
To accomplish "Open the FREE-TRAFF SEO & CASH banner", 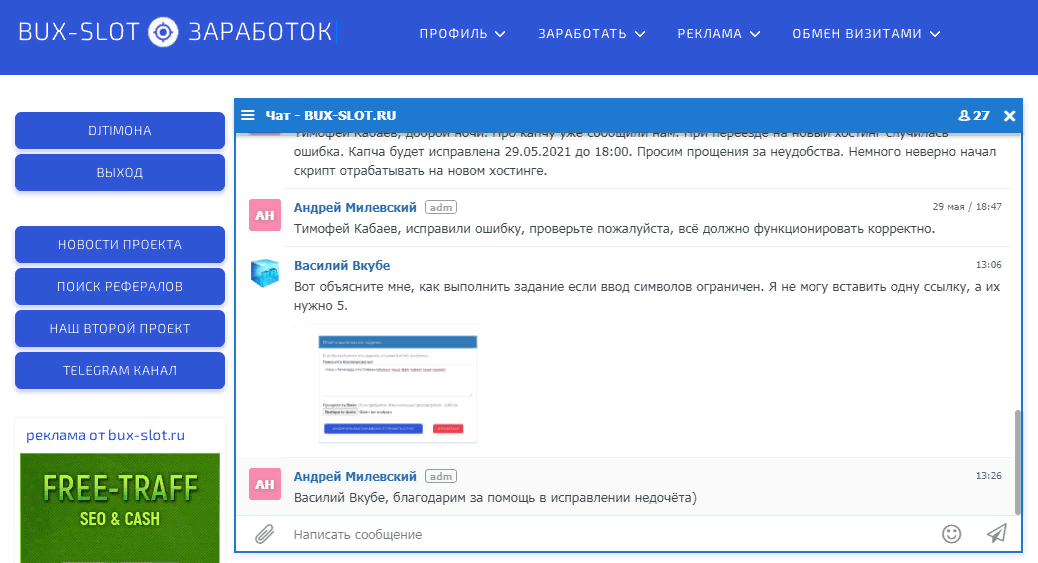I will pos(120,508).
